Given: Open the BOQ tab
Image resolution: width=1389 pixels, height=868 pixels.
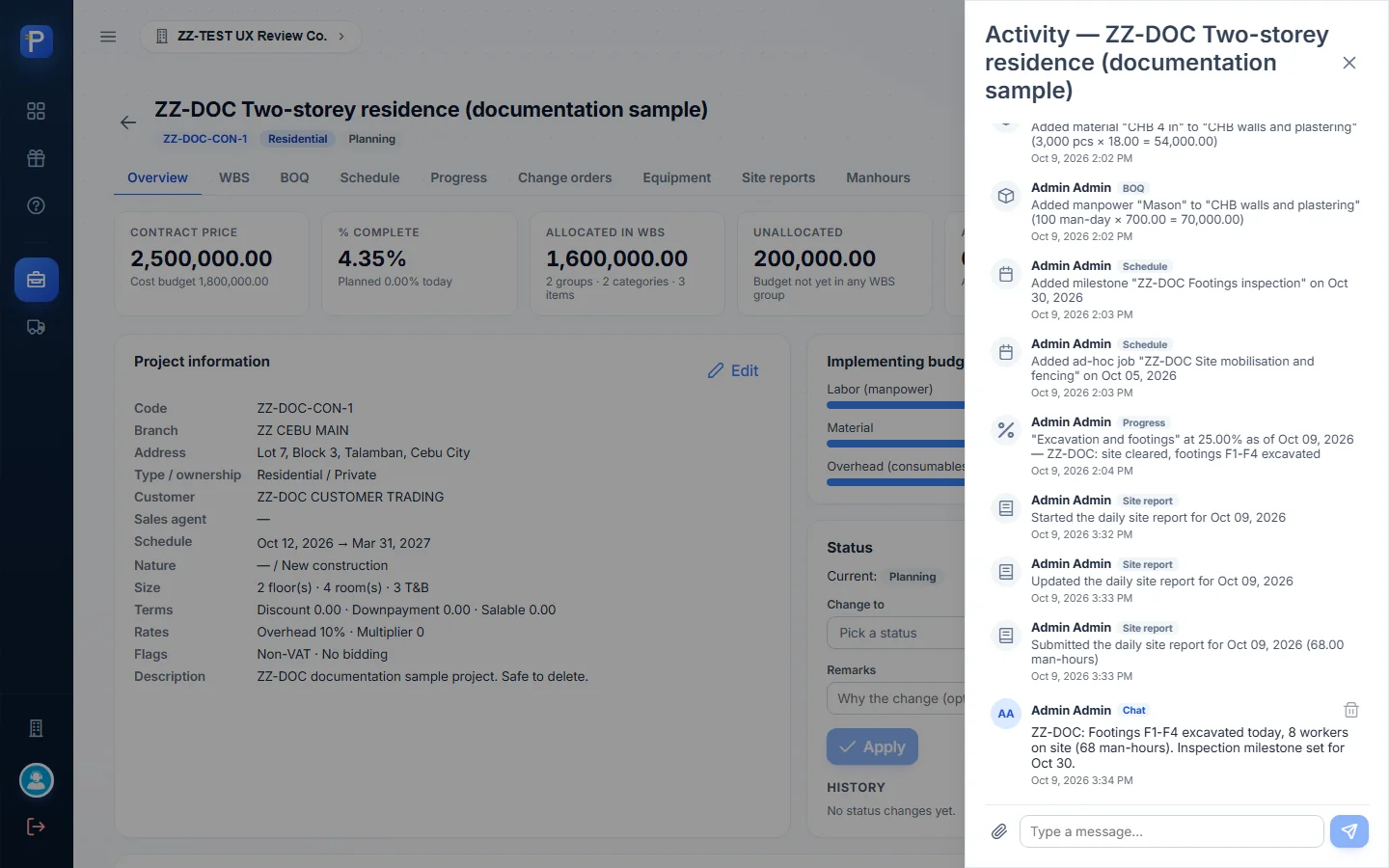Looking at the screenshot, I should [x=295, y=177].
